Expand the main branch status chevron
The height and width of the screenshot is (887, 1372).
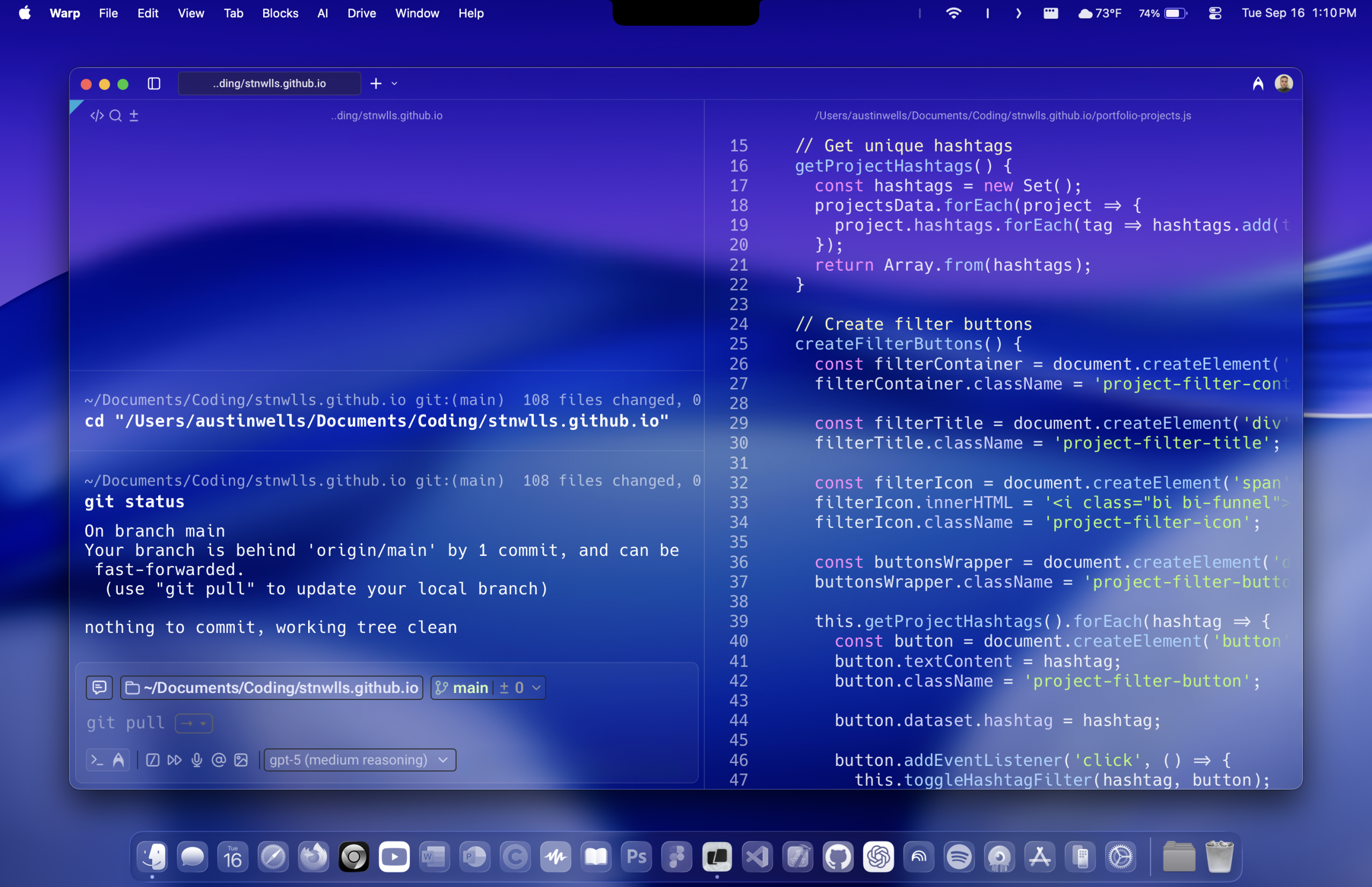[x=534, y=687]
